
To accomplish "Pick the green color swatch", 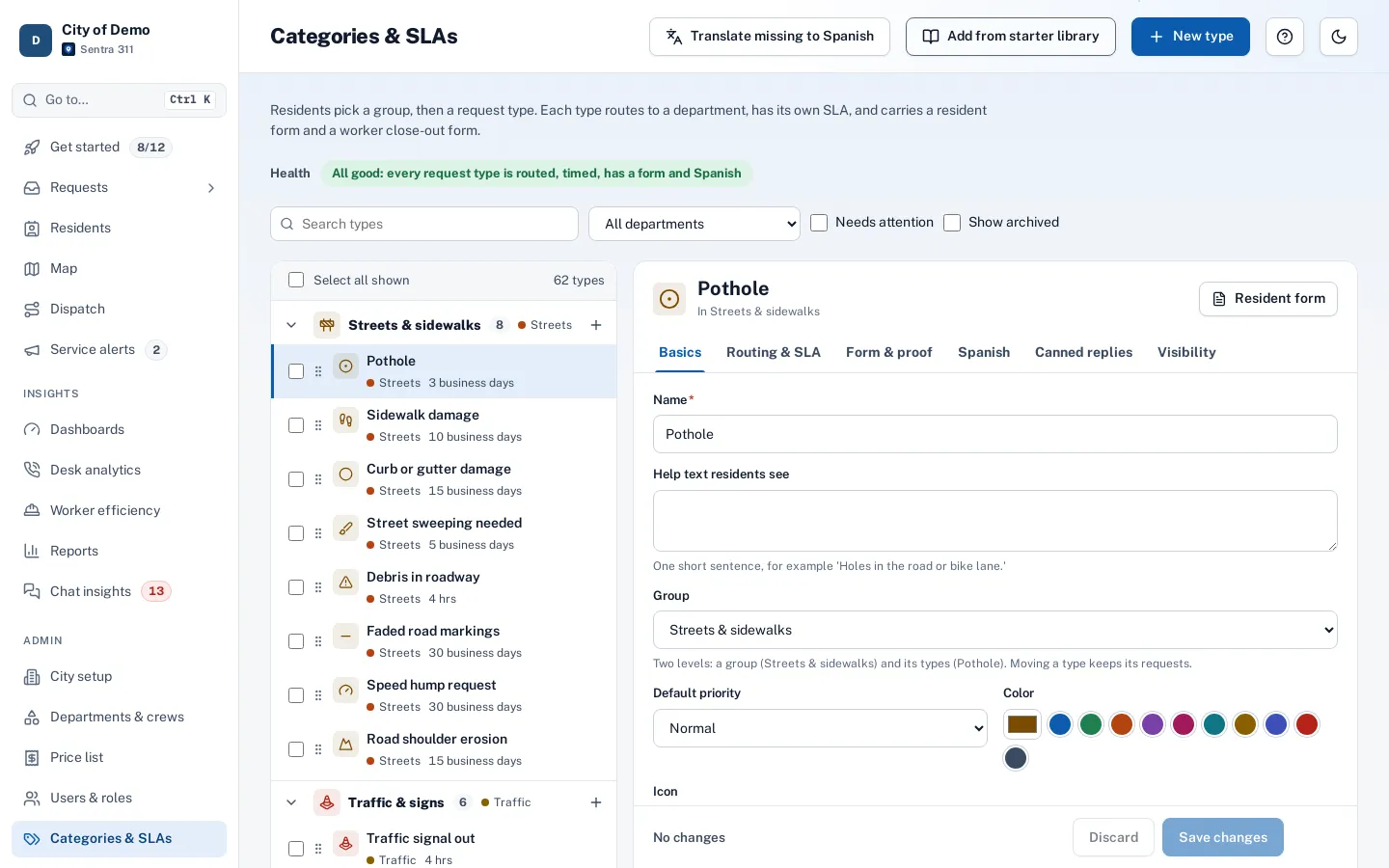I will click(x=1091, y=724).
